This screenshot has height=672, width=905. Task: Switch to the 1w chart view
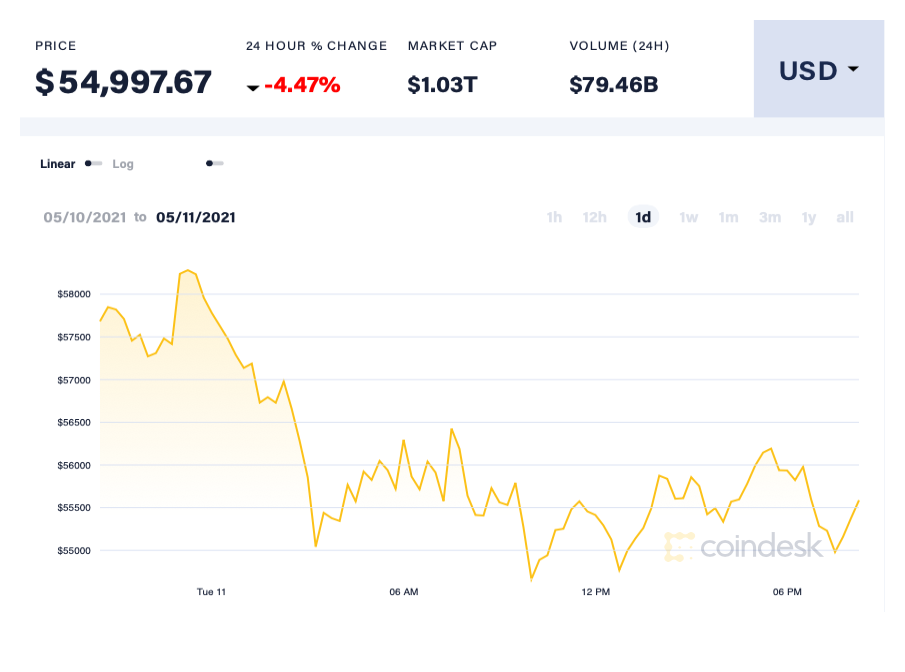coord(688,217)
